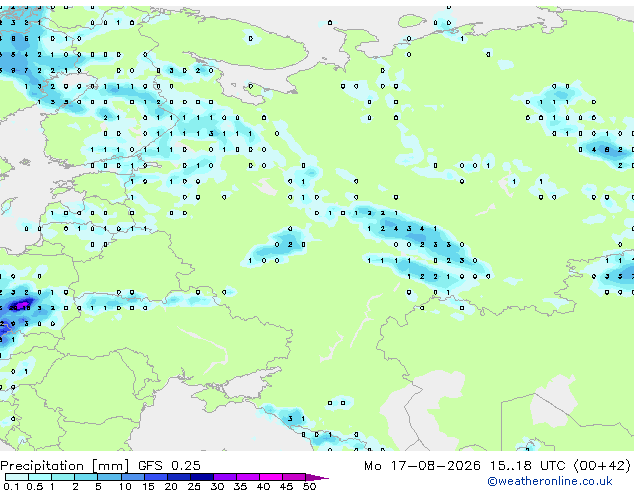
Task: Click the 45–50 mm legend color box
Action: 294,477
